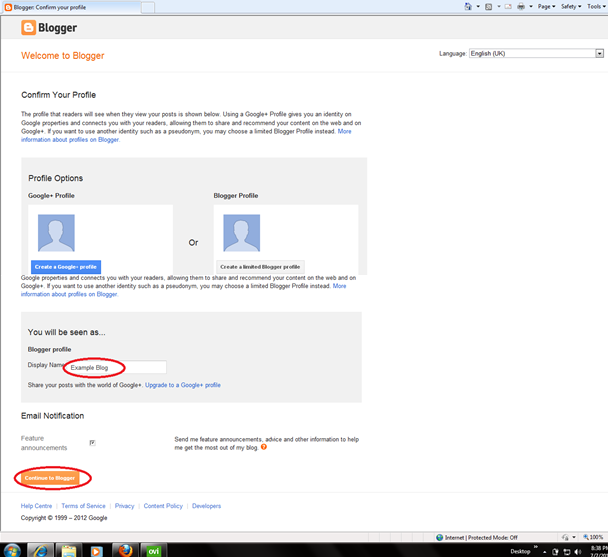Click the Copyright 1999 – 2012 Google text
608x557 pixels.
(64, 518)
